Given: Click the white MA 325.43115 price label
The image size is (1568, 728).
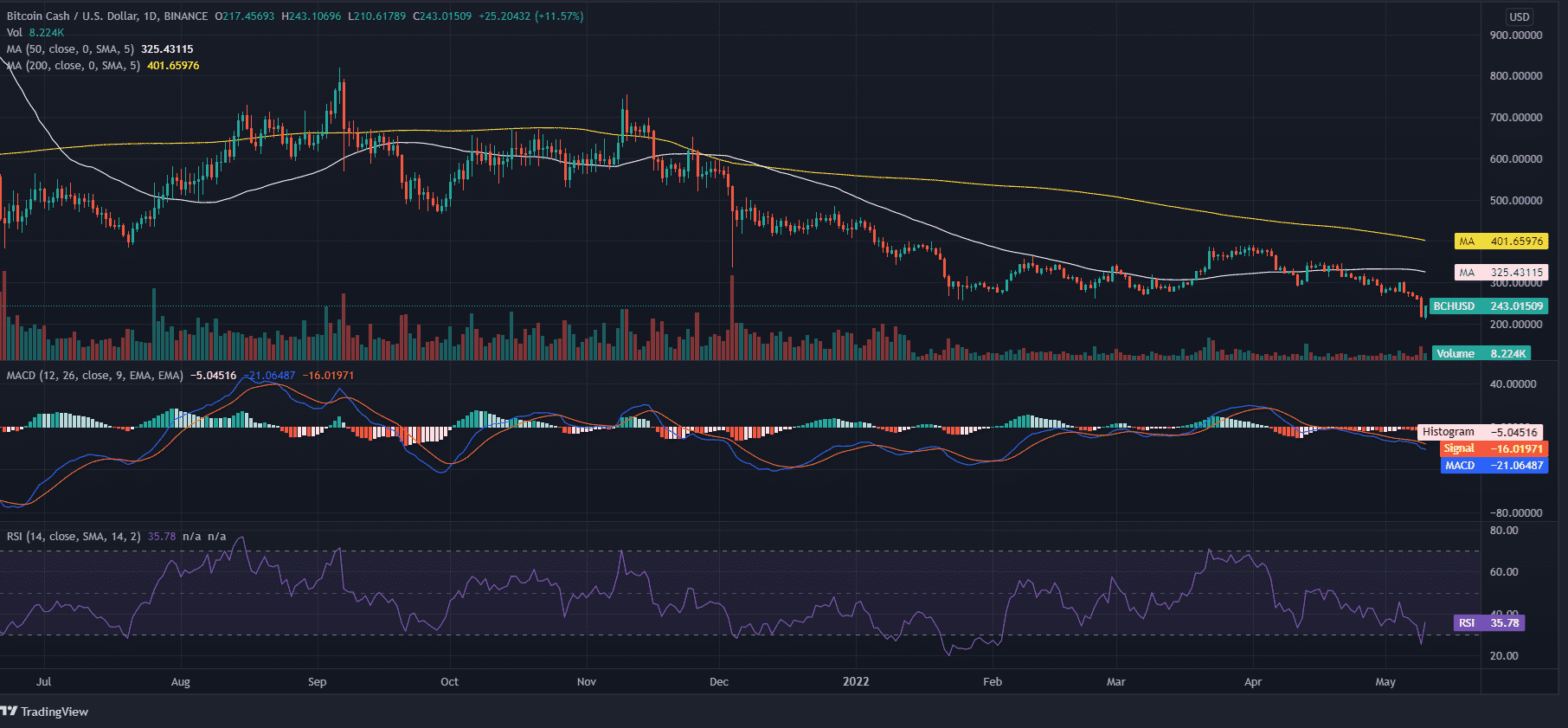Looking at the screenshot, I should (x=1501, y=273).
